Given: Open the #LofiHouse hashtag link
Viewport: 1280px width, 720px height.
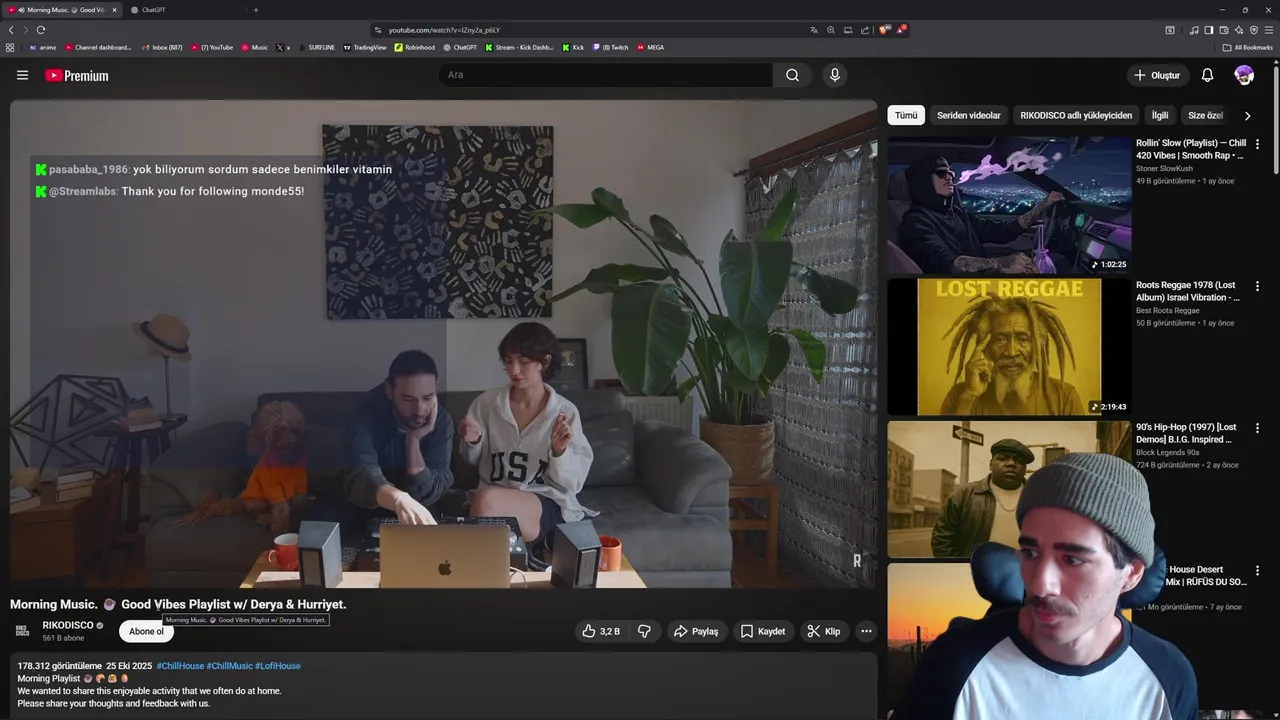Looking at the screenshot, I should coord(278,666).
